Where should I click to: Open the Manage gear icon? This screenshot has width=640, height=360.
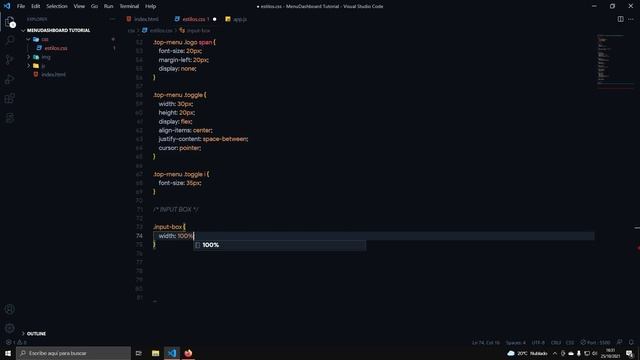pyautogui.click(x=10, y=328)
